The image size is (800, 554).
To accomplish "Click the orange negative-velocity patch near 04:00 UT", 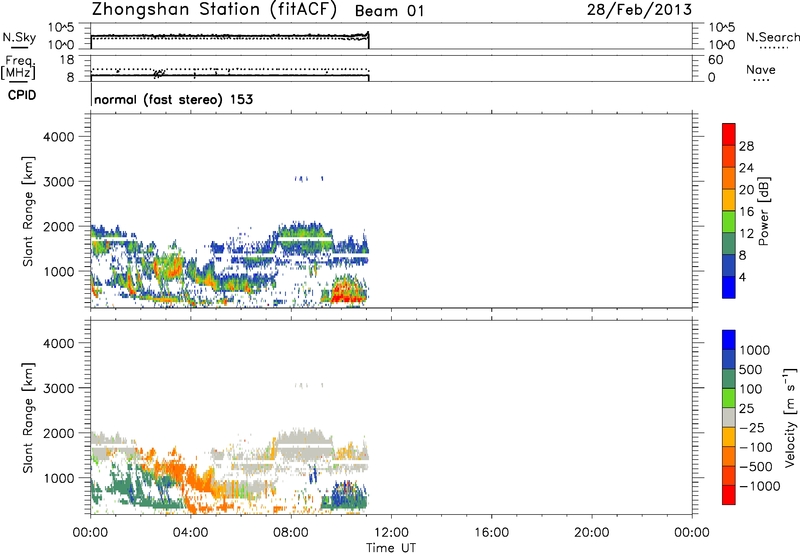I will [x=196, y=480].
